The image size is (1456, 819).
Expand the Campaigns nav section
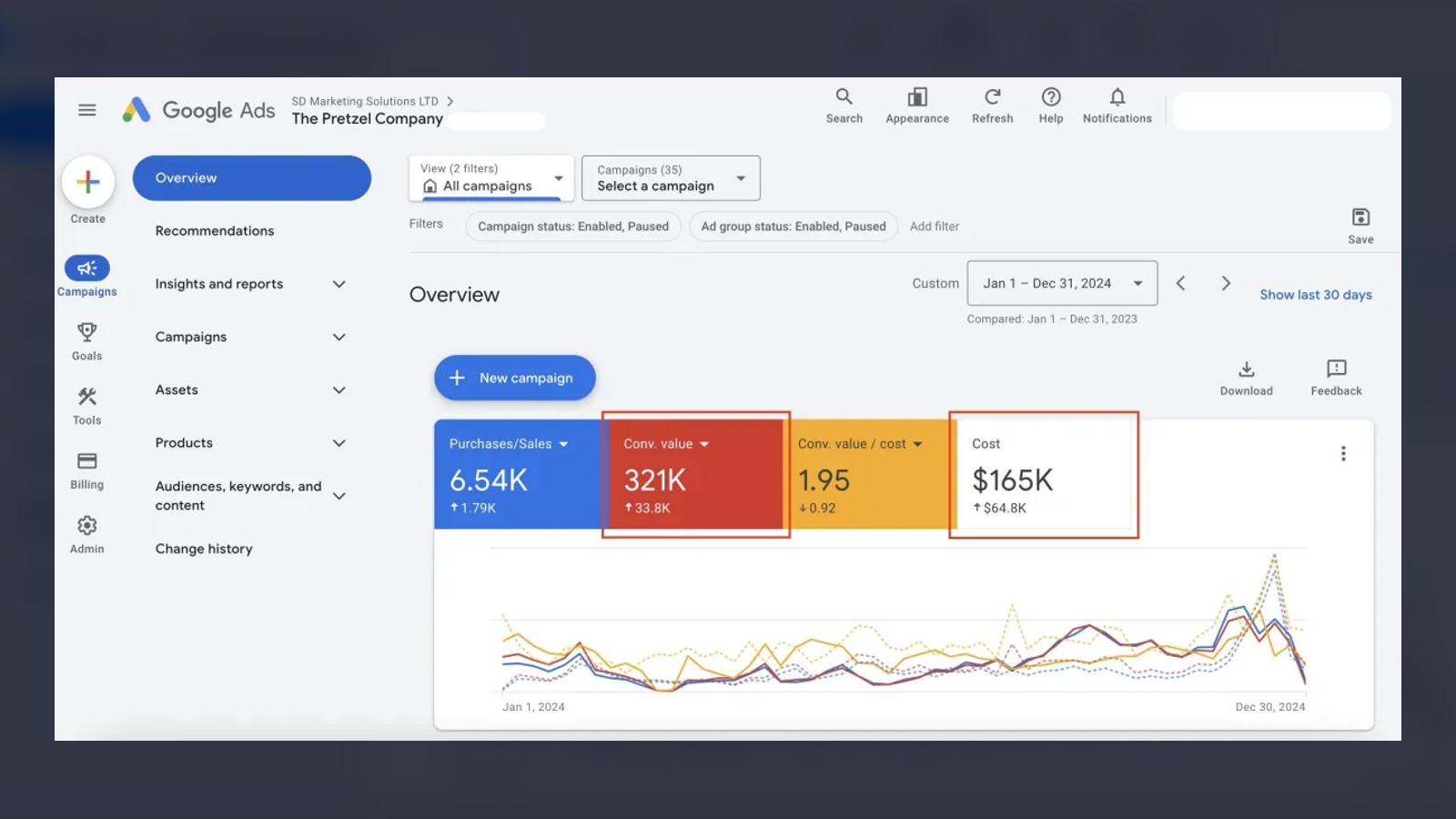tap(339, 337)
